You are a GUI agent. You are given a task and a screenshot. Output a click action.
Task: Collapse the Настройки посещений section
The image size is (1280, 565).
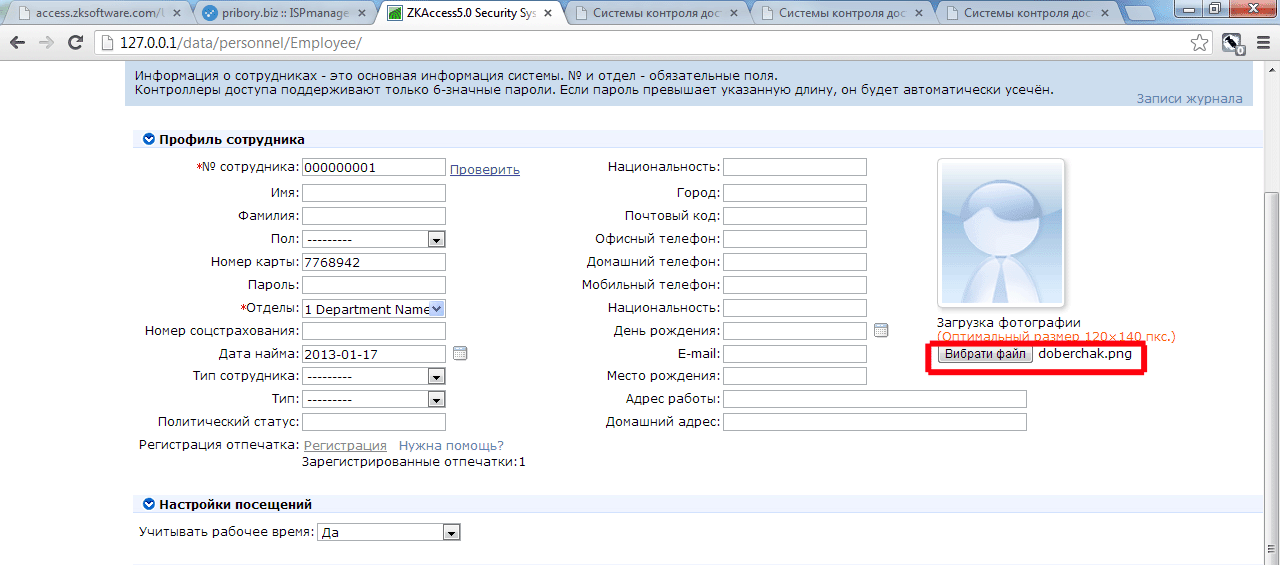pyautogui.click(x=148, y=505)
